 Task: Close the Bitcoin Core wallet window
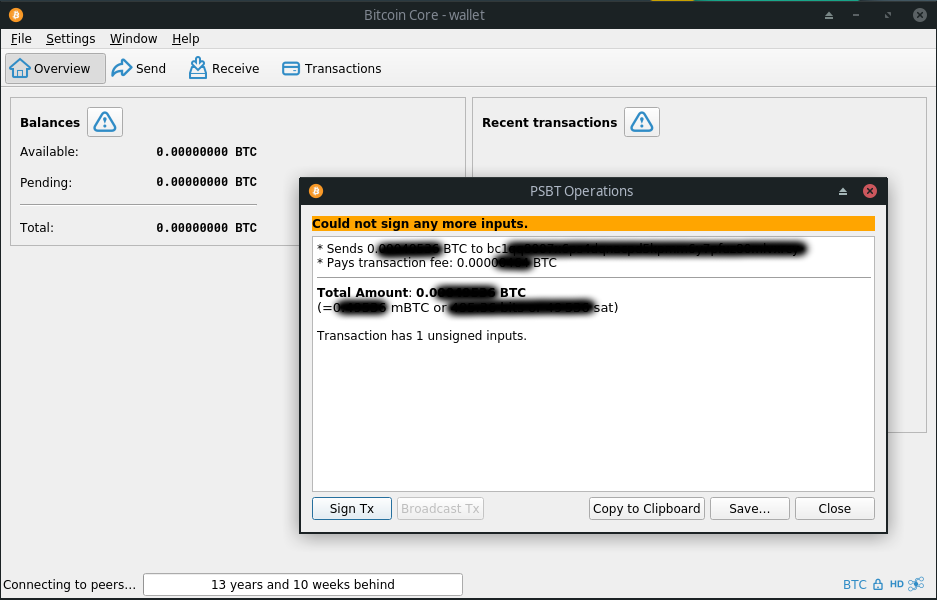coord(920,15)
